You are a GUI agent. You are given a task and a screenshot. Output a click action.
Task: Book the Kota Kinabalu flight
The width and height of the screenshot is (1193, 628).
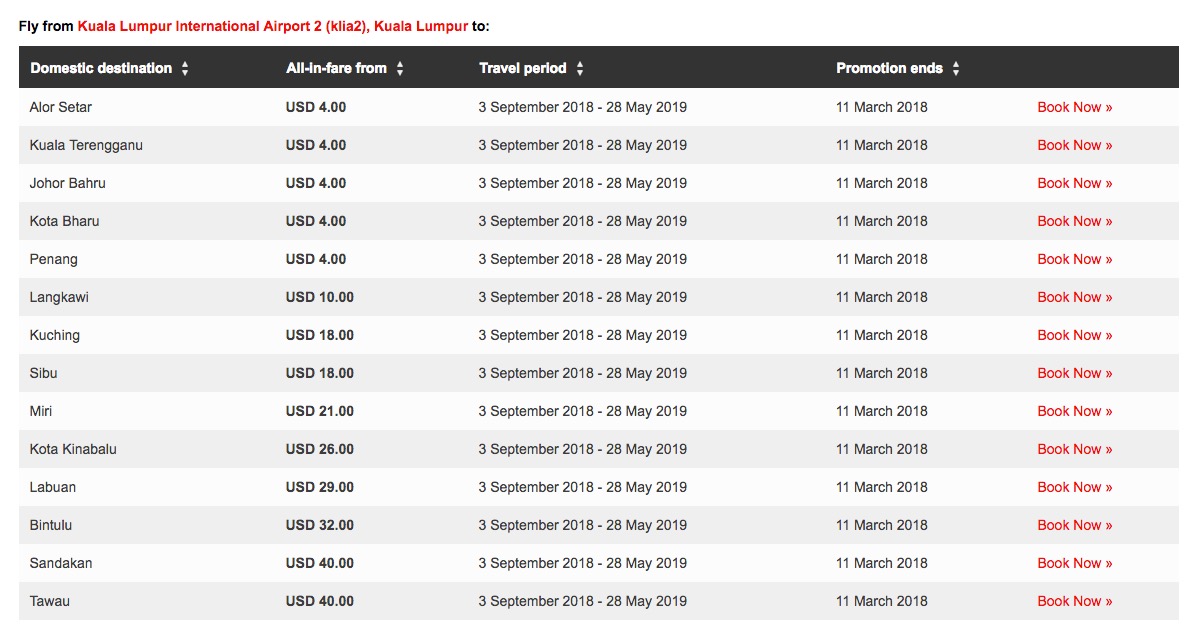click(1074, 450)
